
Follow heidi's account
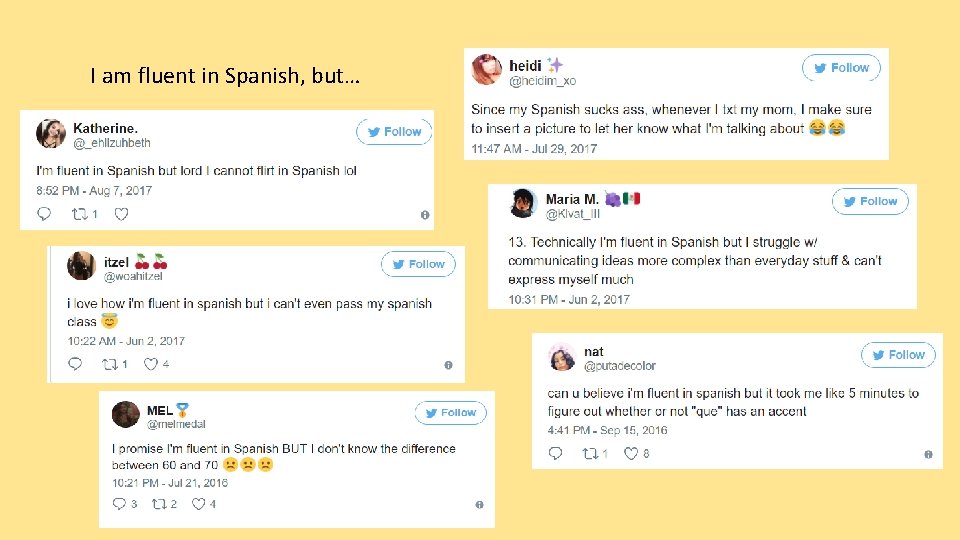[841, 68]
